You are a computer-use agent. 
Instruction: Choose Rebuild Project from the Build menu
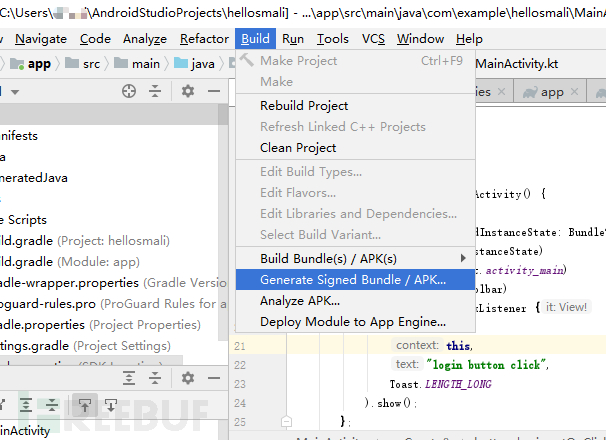[355, 106]
